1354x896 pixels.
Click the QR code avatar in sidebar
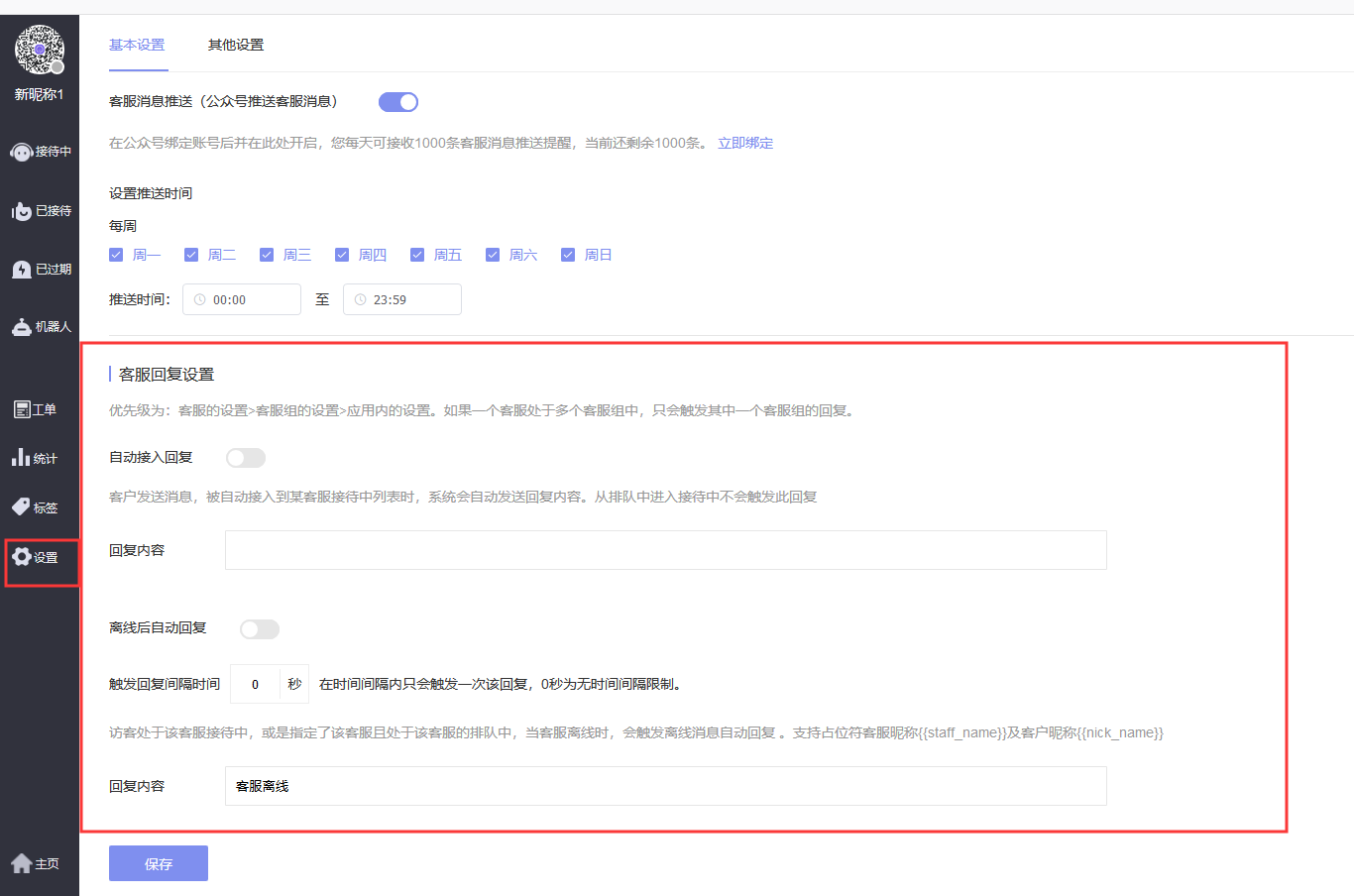coord(40,50)
